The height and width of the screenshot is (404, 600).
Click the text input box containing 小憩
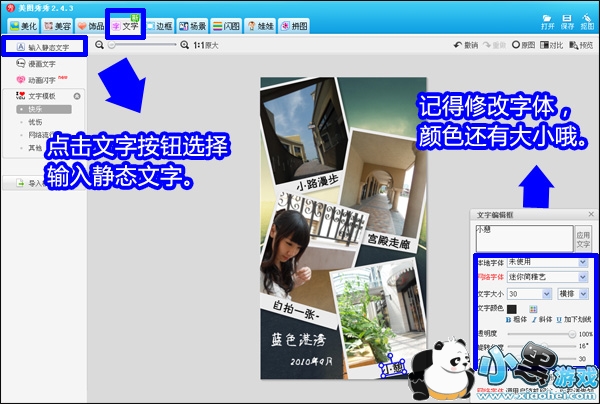pos(524,238)
